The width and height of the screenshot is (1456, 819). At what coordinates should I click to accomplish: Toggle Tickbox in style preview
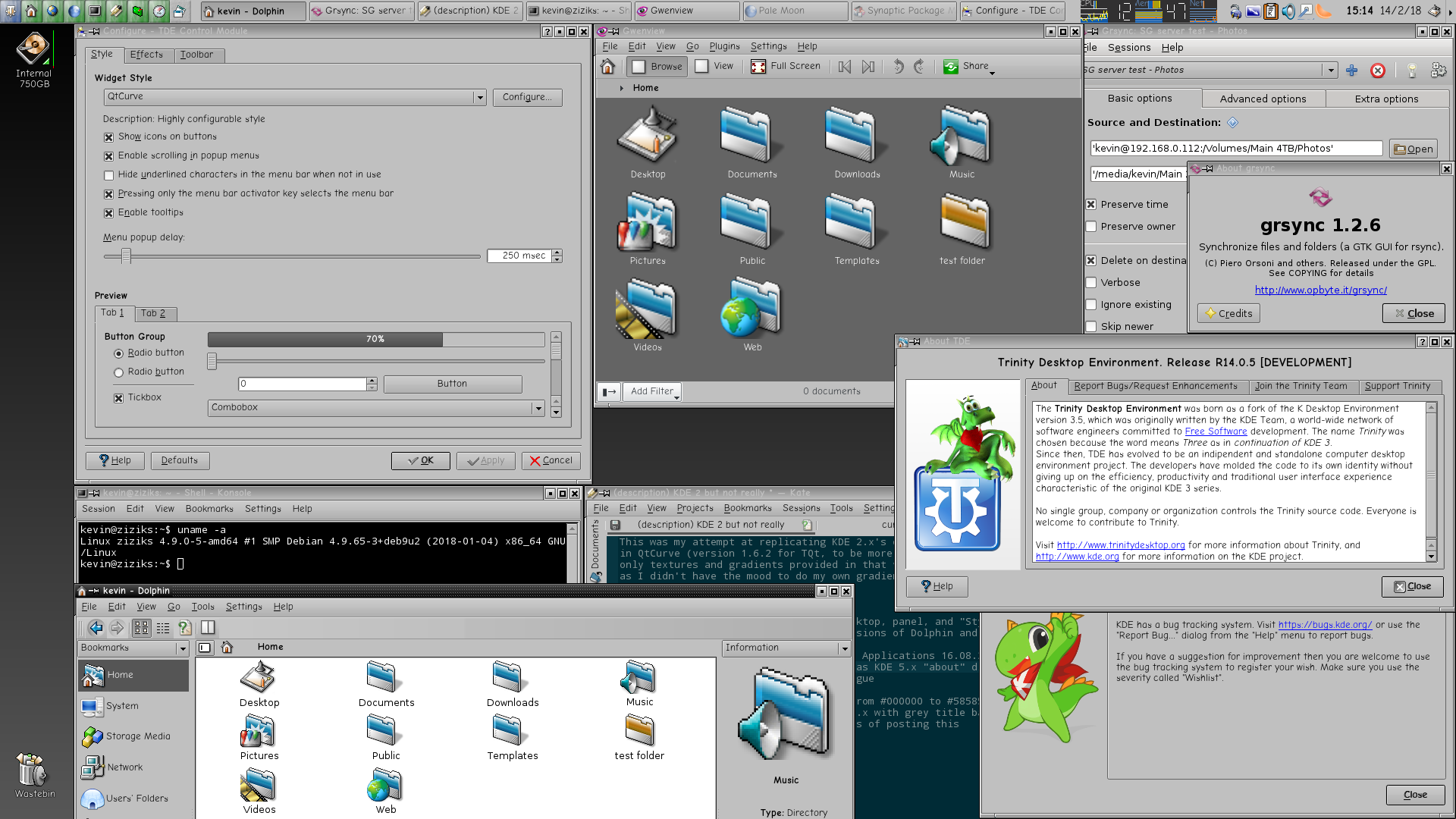coord(118,398)
